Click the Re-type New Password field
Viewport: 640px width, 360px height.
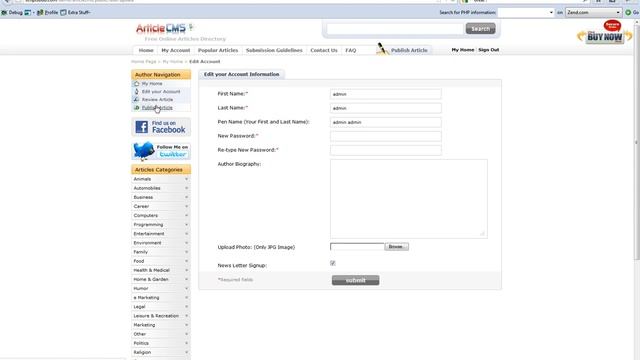pyautogui.click(x=385, y=150)
